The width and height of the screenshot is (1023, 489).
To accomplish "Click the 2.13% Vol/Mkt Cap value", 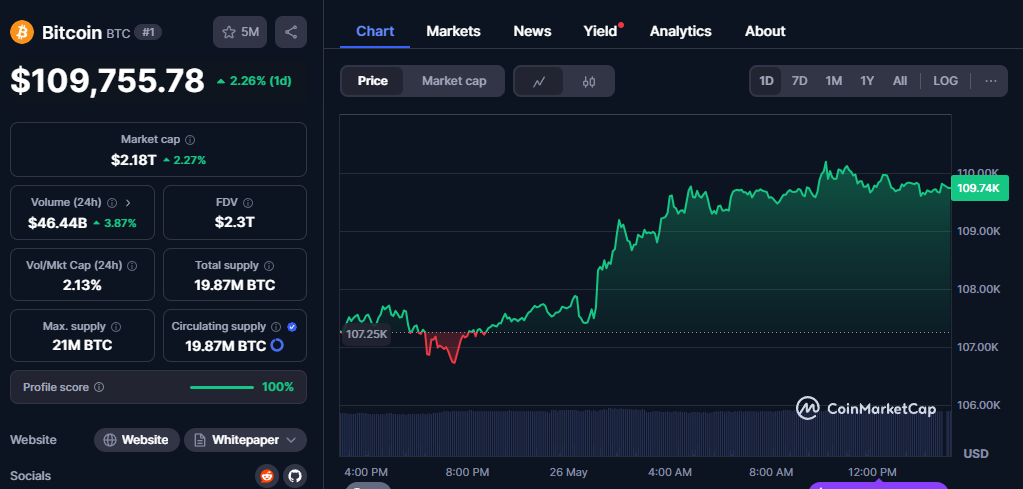I will click(x=82, y=285).
